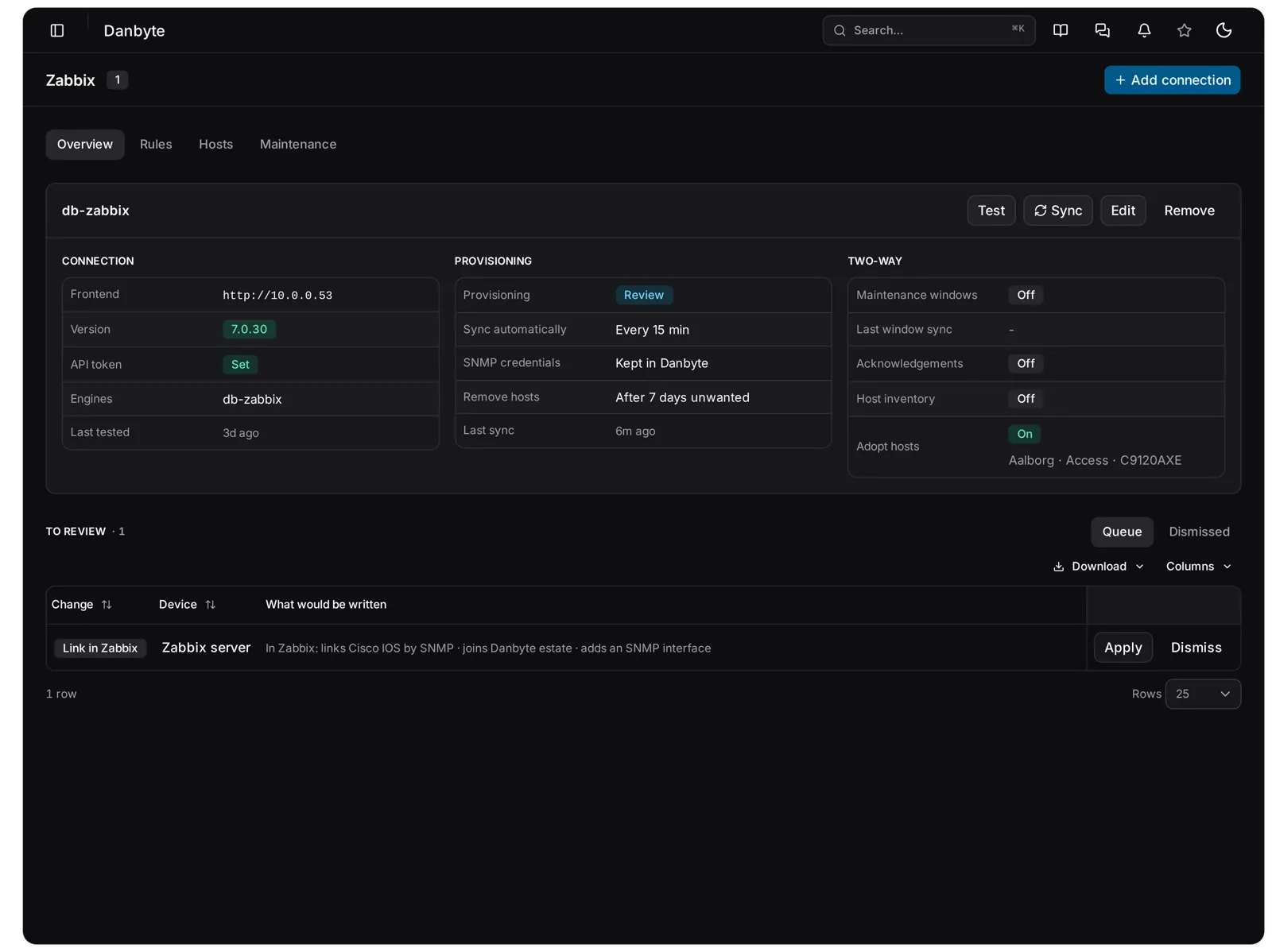
Task: Click the db-zabbix card title
Action: pyautogui.click(x=95, y=211)
